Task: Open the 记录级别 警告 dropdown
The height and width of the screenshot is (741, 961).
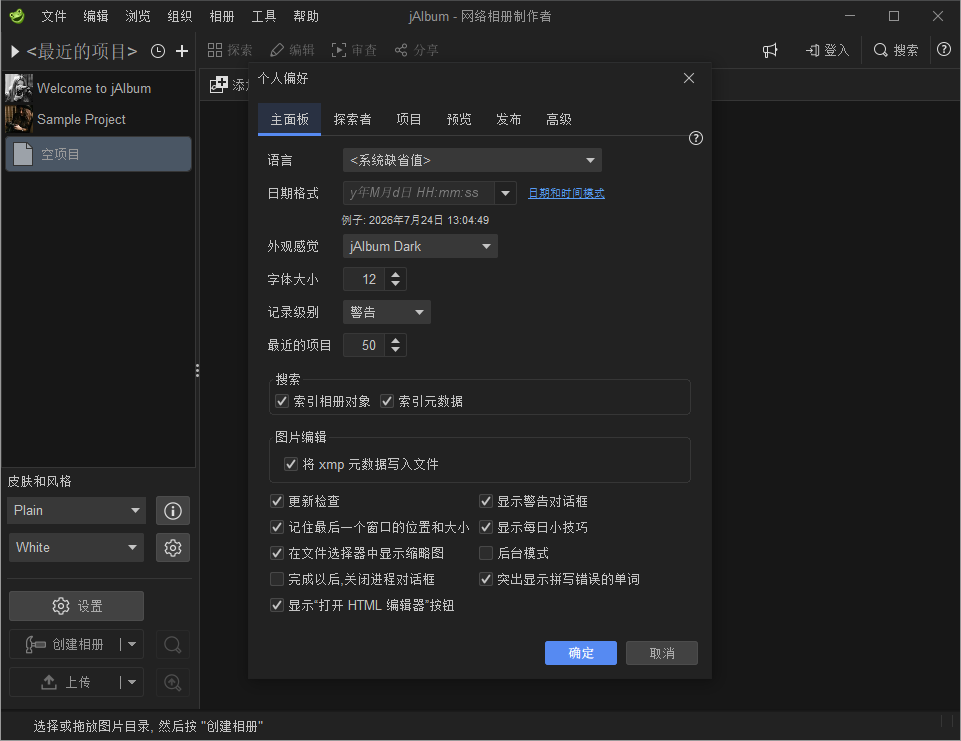Action: pyautogui.click(x=387, y=312)
